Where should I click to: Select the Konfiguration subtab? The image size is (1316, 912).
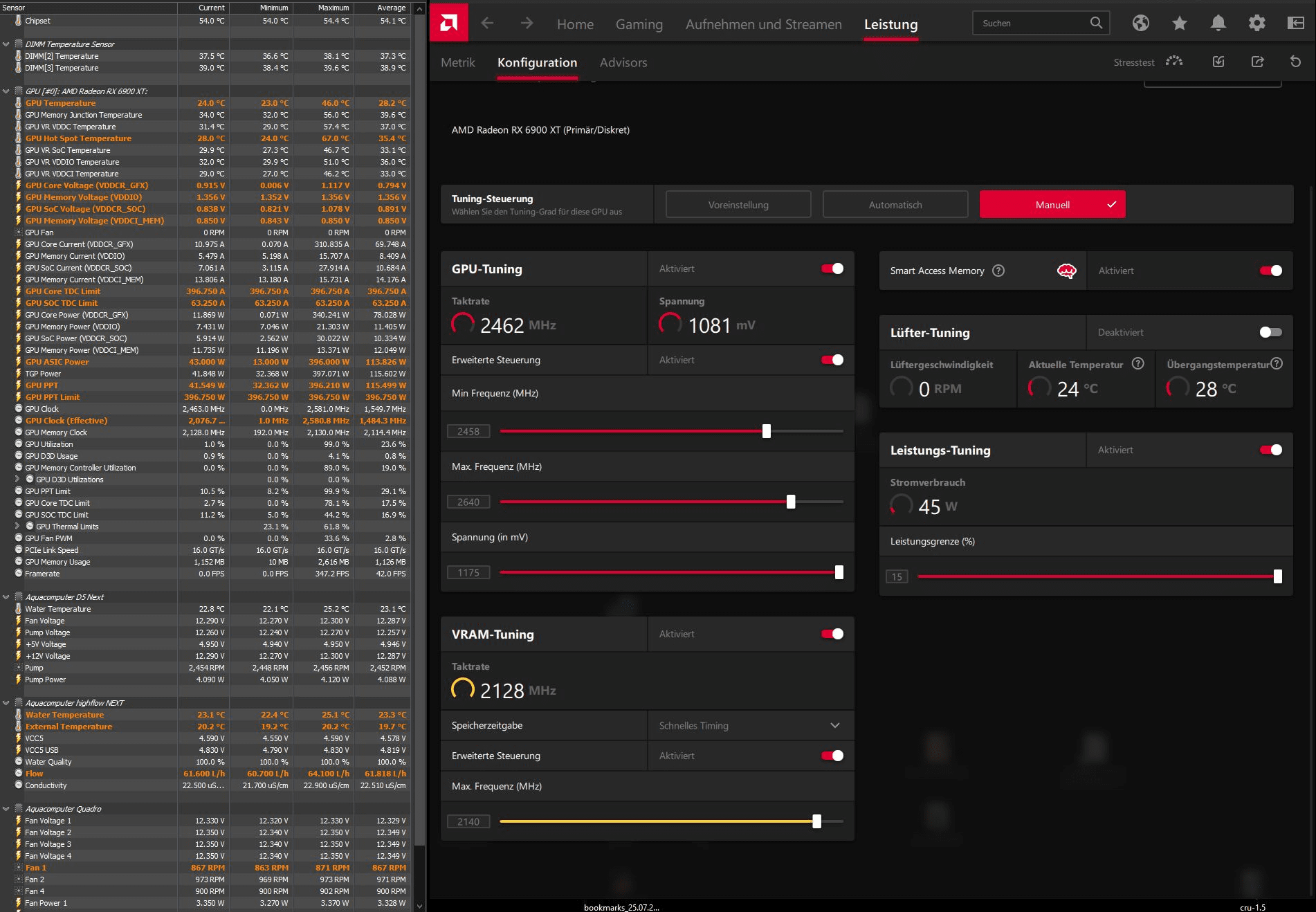click(537, 62)
